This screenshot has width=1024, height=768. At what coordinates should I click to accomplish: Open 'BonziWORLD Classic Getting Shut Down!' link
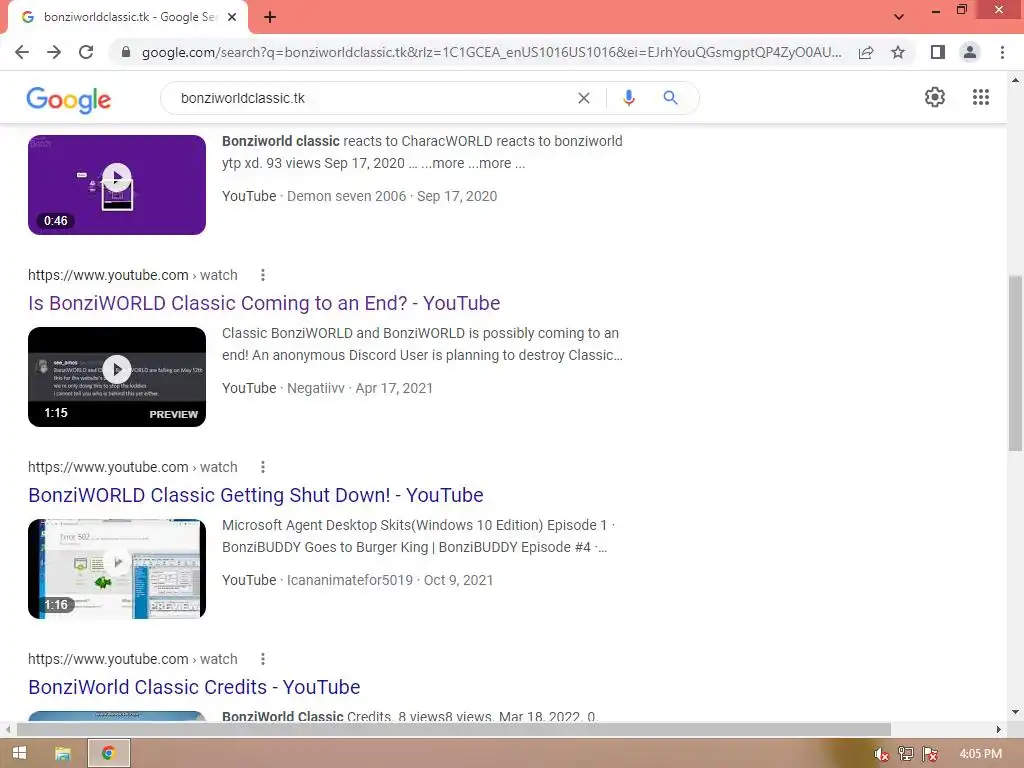[255, 495]
